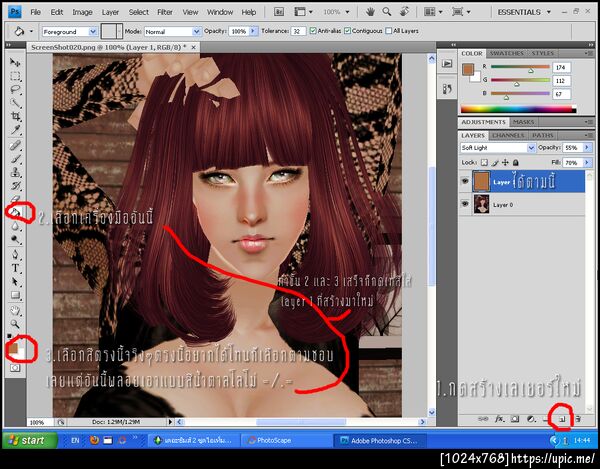600x469 pixels.
Task: Open the Soft Light blend mode dropdown
Action: click(x=531, y=148)
